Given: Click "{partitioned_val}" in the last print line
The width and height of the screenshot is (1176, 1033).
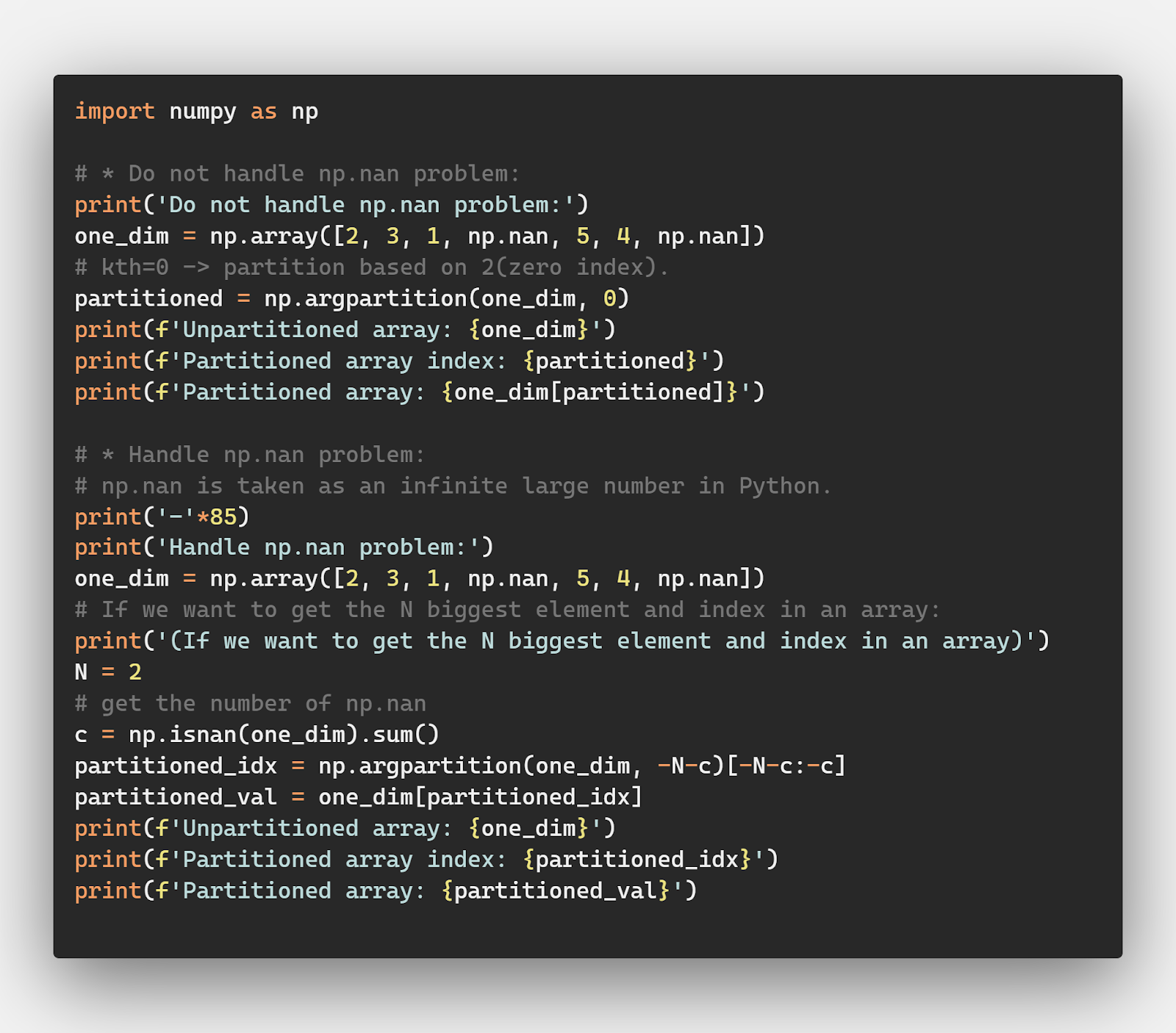Looking at the screenshot, I should pyautogui.click(x=556, y=891).
